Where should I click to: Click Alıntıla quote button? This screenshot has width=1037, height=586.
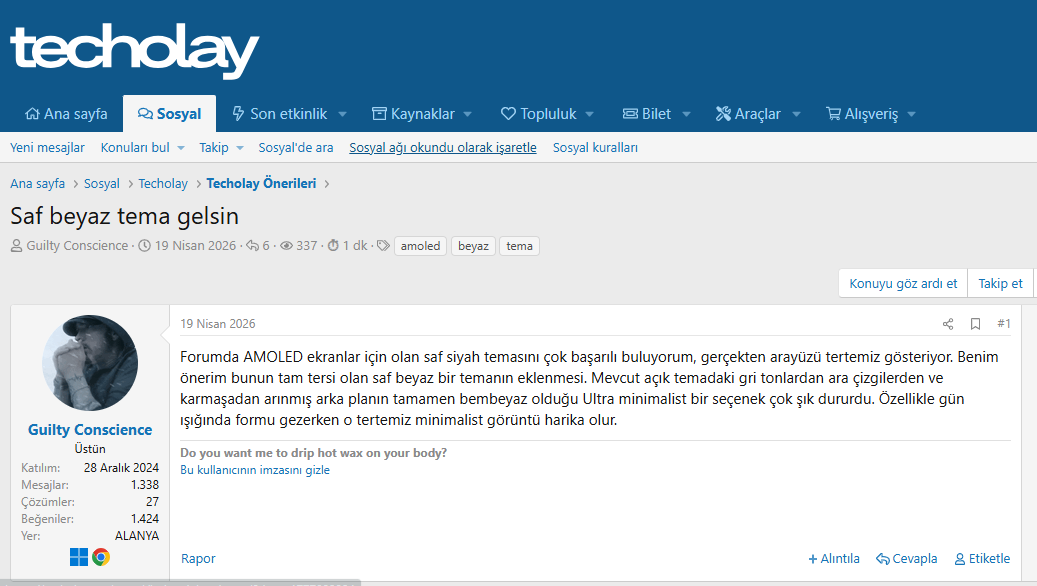pyautogui.click(x=834, y=558)
